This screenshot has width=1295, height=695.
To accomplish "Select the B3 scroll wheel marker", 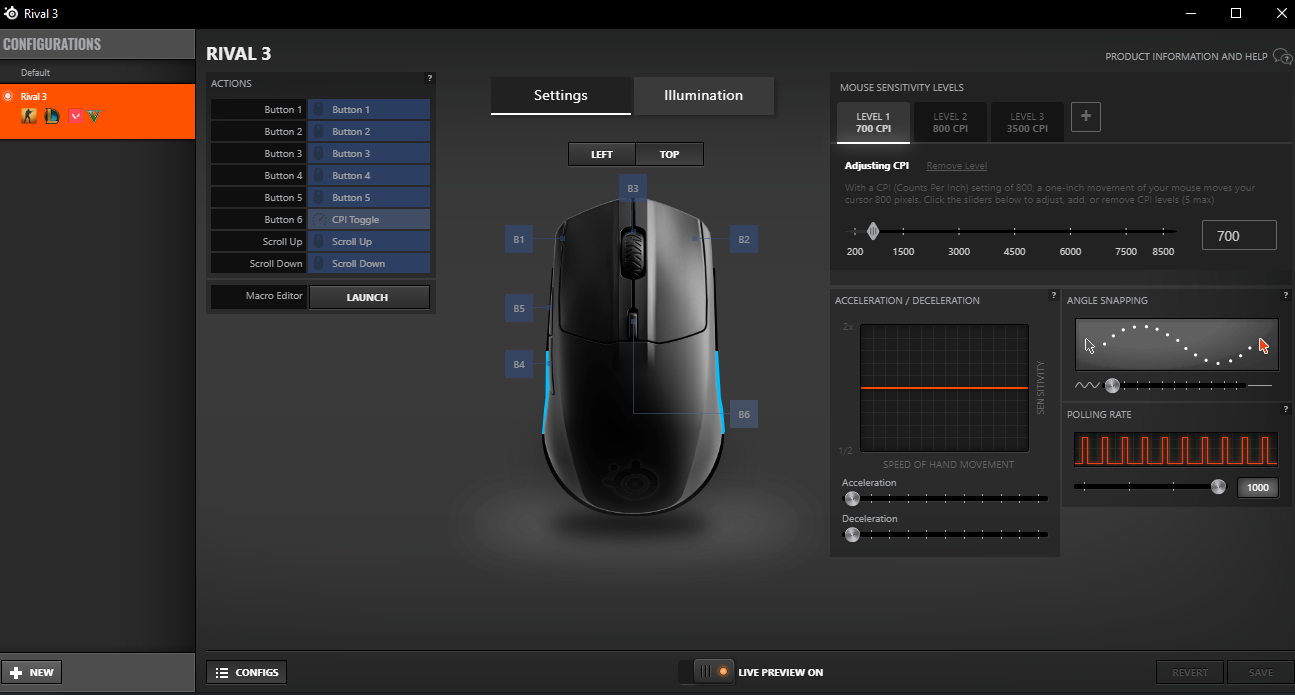I will (x=633, y=188).
